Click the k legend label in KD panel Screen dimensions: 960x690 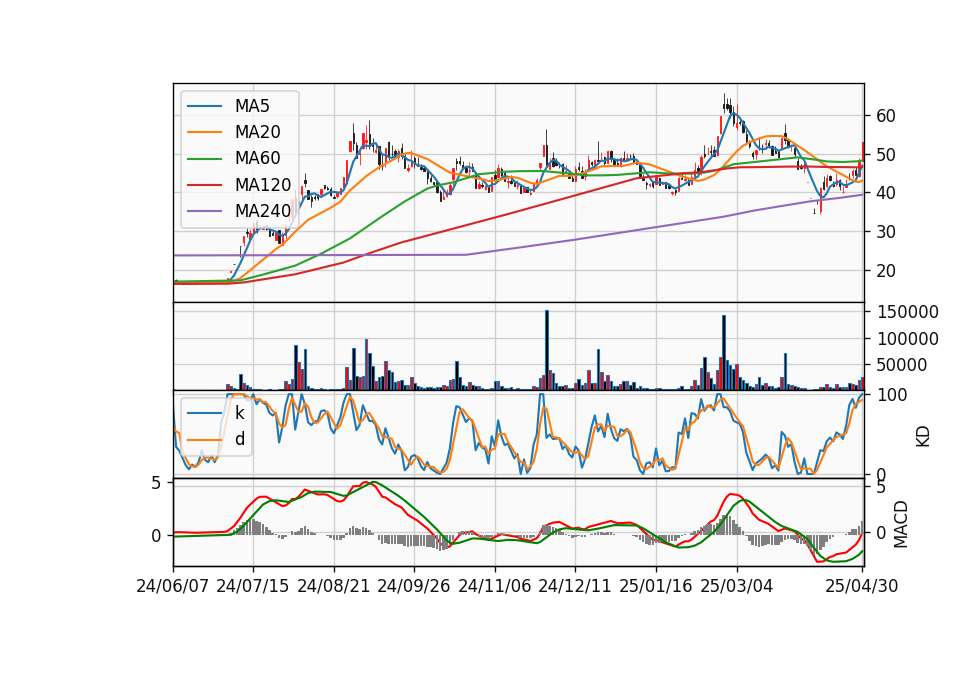[x=239, y=413]
